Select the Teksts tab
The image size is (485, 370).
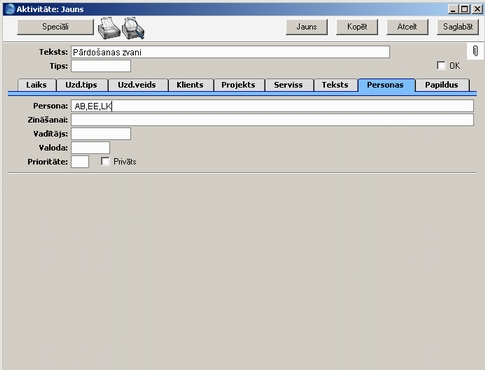click(x=335, y=85)
